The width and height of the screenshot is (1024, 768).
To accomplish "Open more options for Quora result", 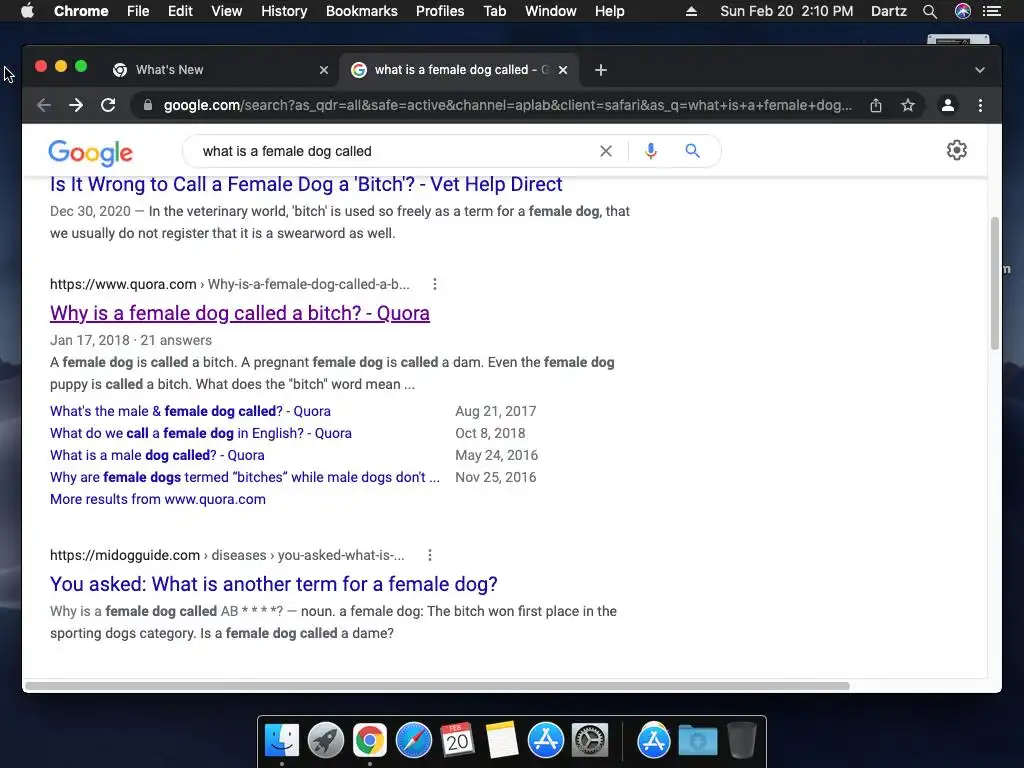I will pyautogui.click(x=435, y=284).
